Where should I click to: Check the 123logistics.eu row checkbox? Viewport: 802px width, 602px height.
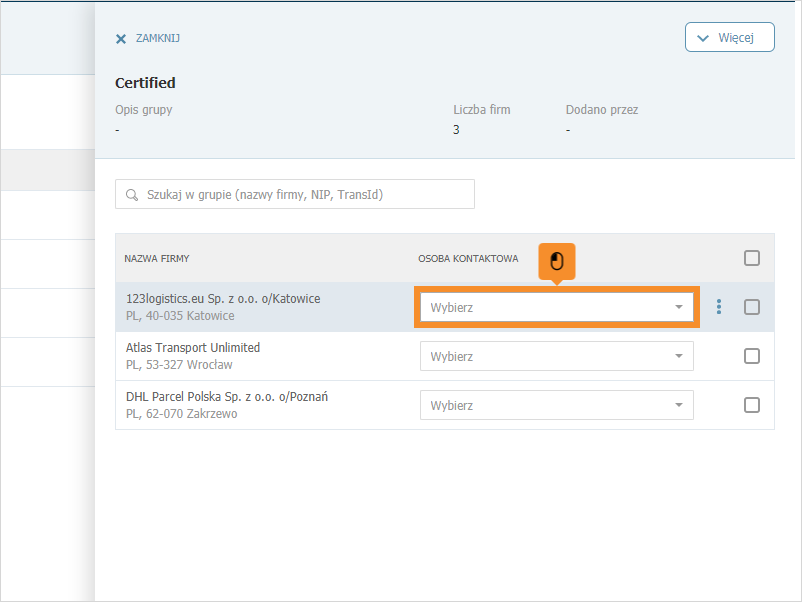[751, 307]
